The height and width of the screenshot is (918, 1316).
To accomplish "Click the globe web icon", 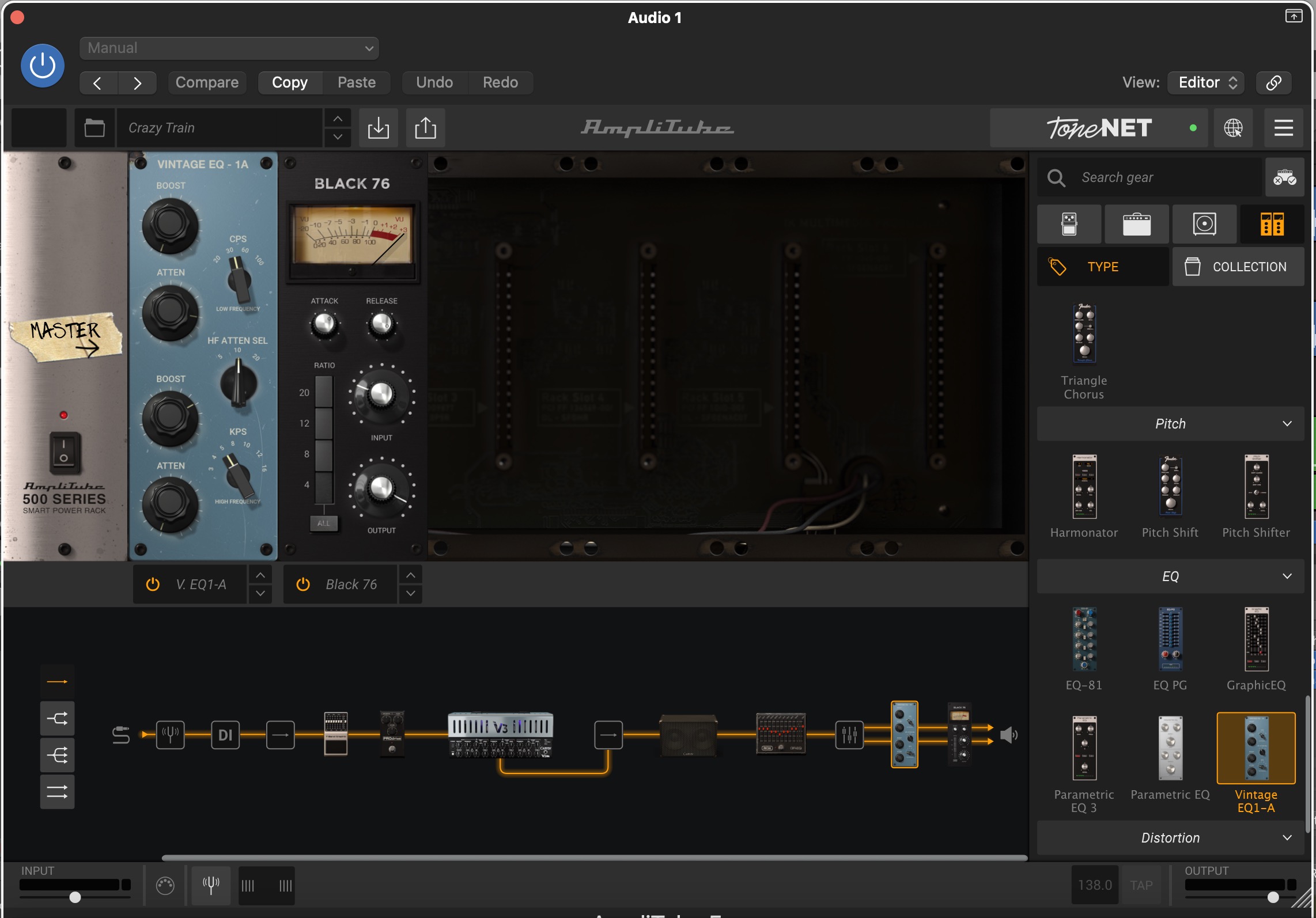I will point(1233,128).
